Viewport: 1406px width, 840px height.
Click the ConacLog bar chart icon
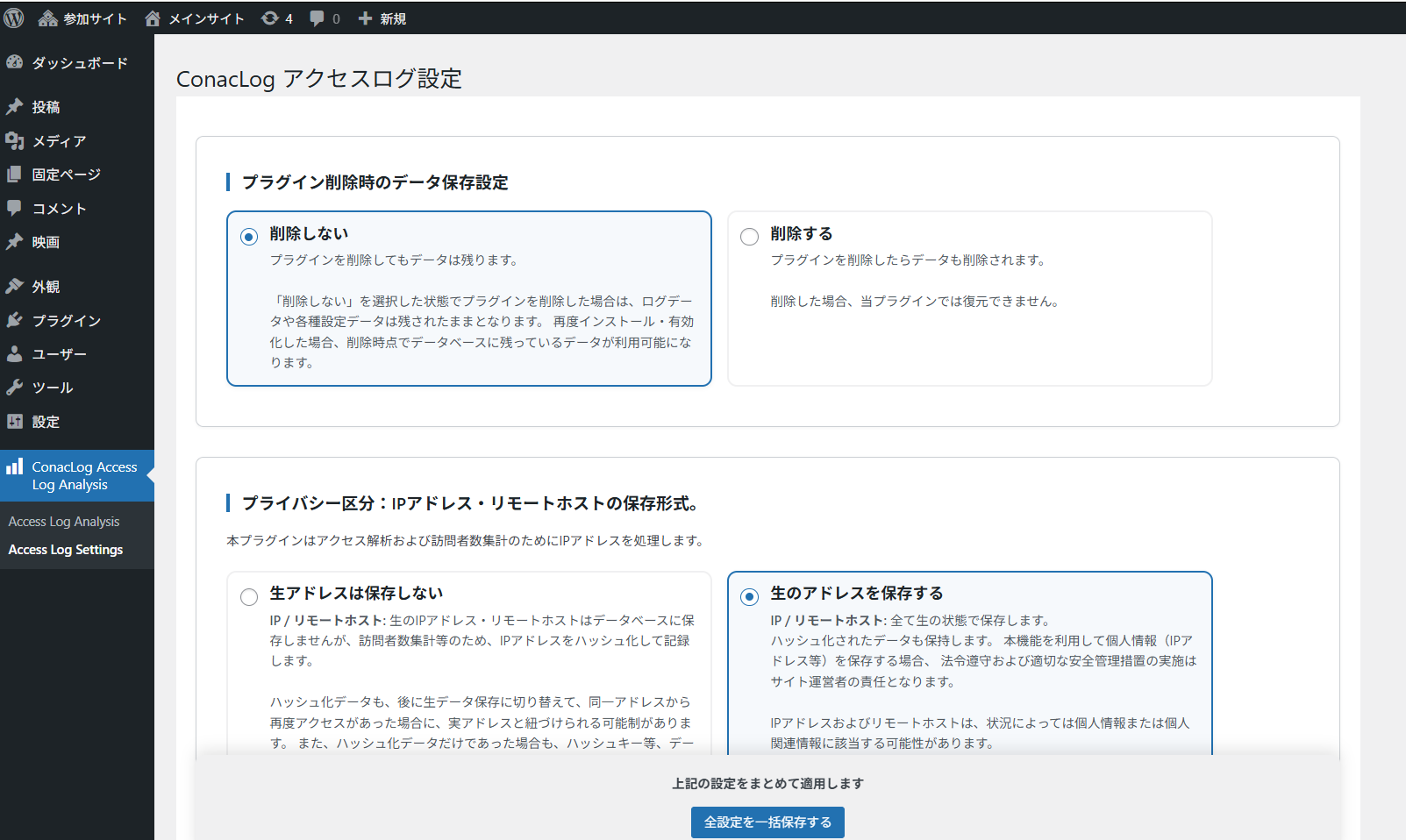point(14,466)
